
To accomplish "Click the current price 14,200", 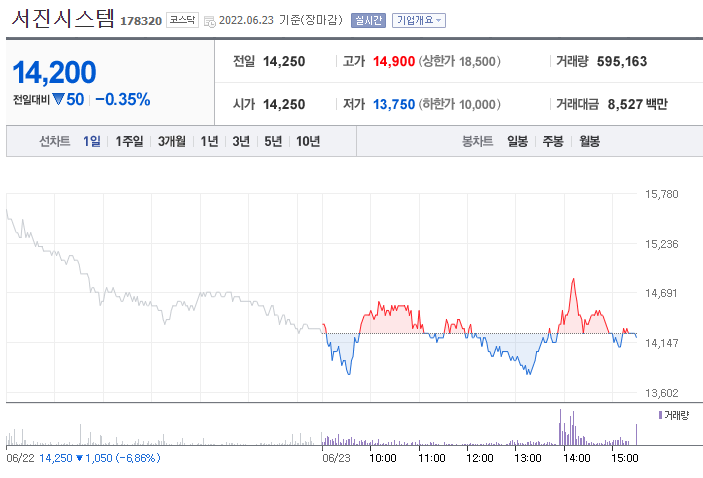I will [54, 72].
